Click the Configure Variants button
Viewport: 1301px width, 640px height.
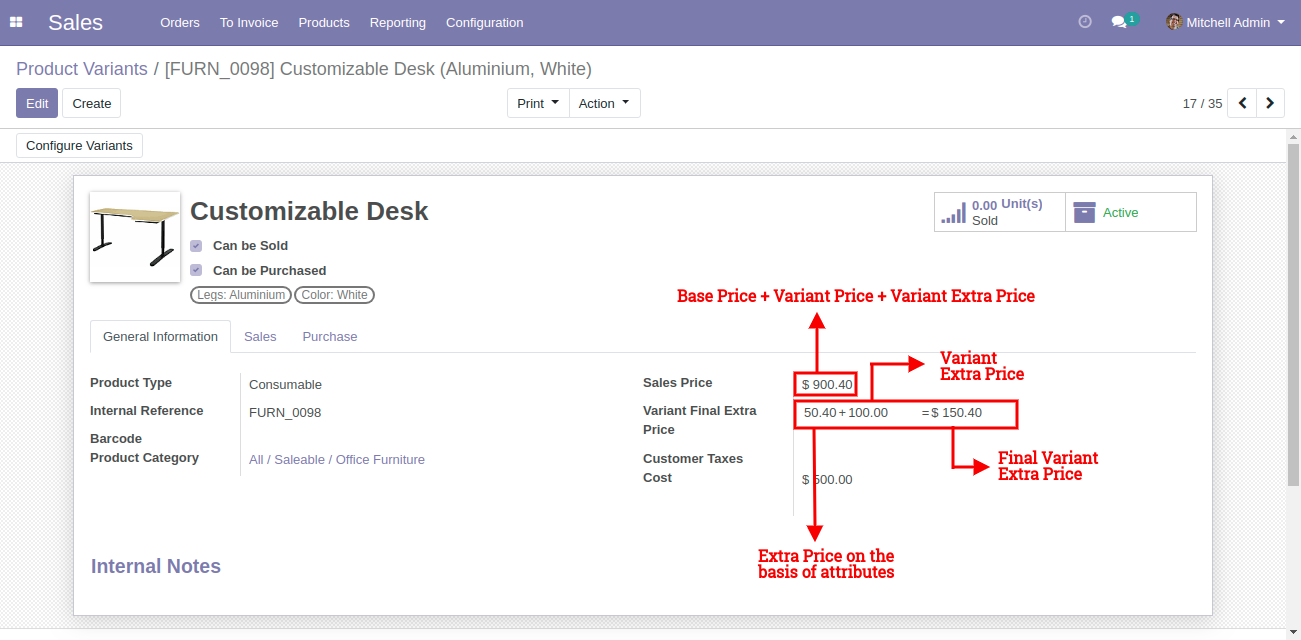click(78, 145)
